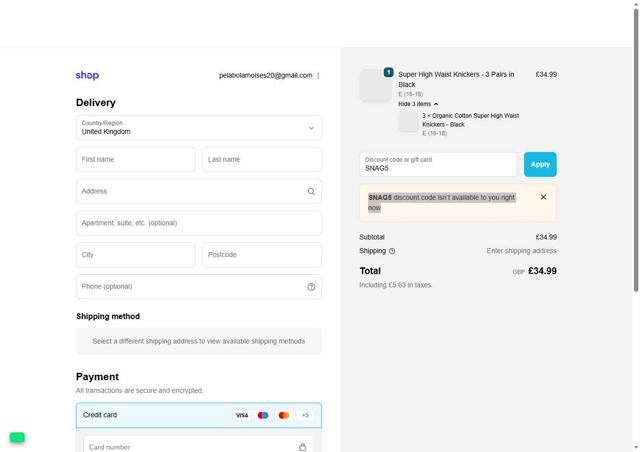Click the lock icon in card number field
The image size is (640, 452).
(302, 447)
